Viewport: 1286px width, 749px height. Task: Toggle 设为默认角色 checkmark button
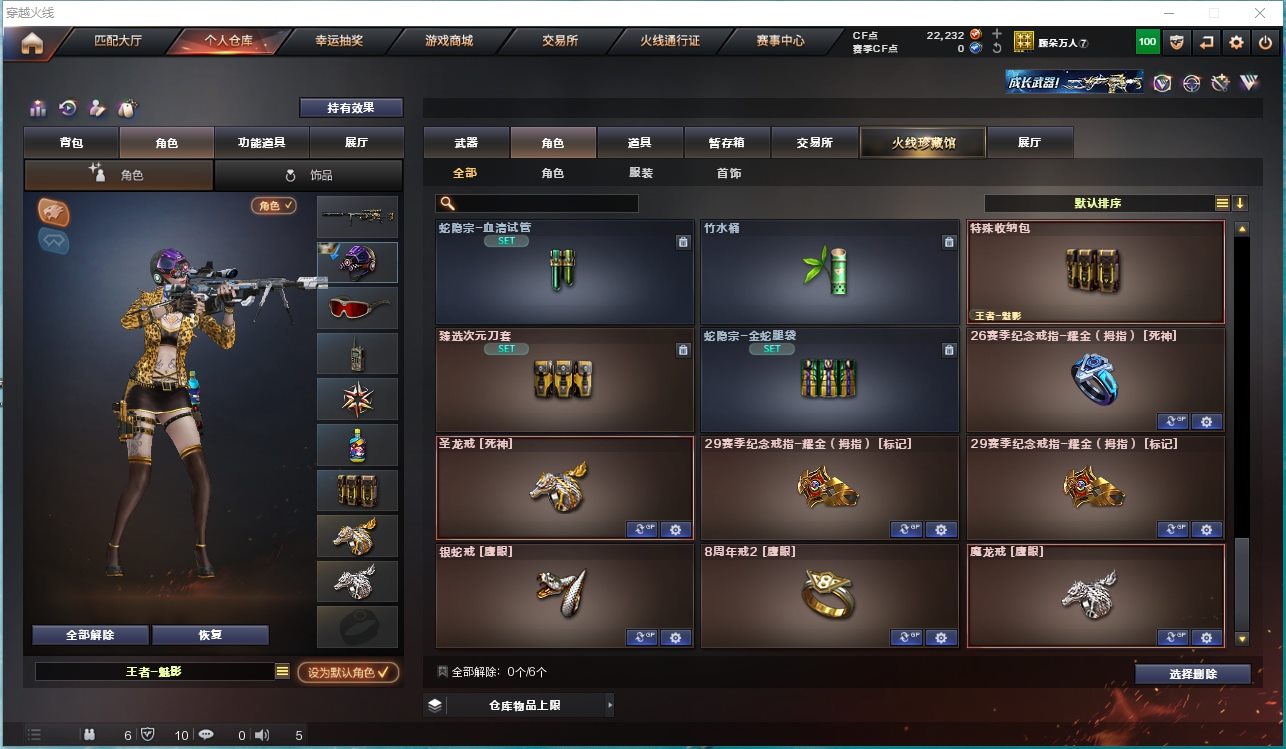coord(348,672)
